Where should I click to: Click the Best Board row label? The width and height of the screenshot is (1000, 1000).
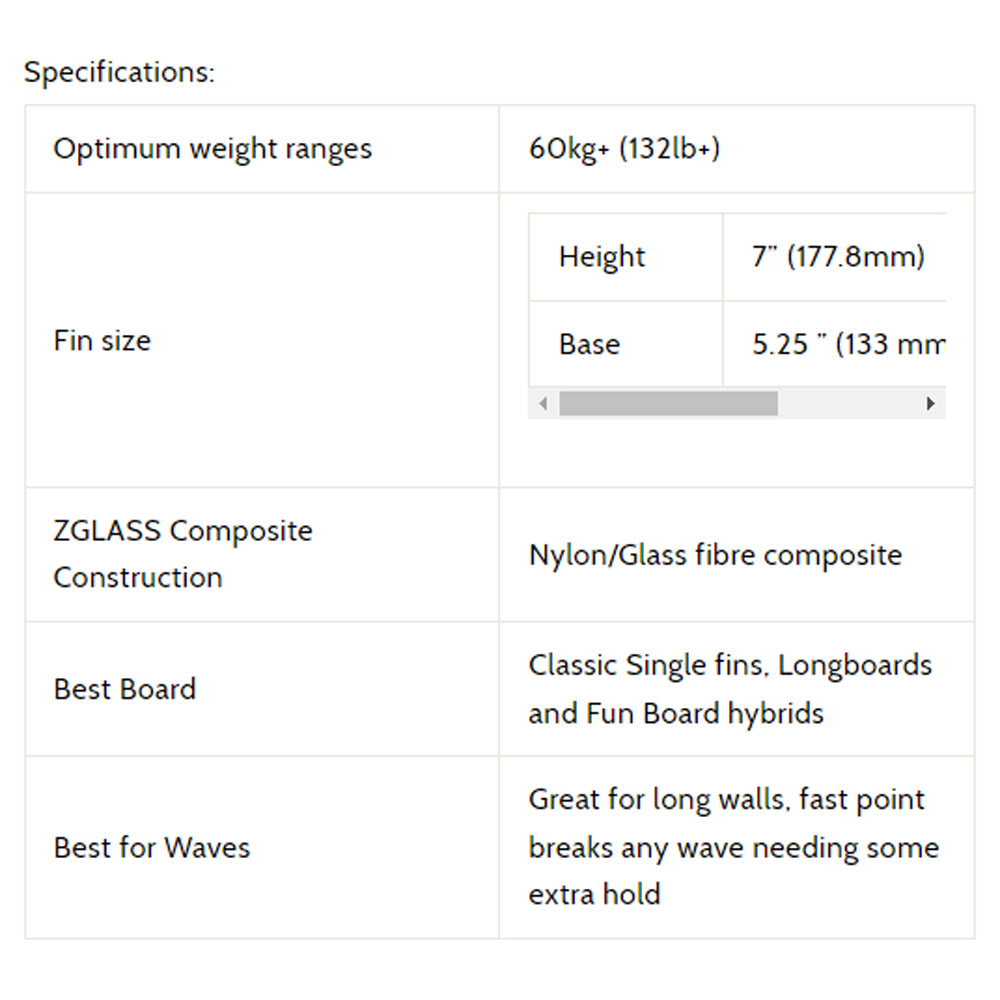125,689
